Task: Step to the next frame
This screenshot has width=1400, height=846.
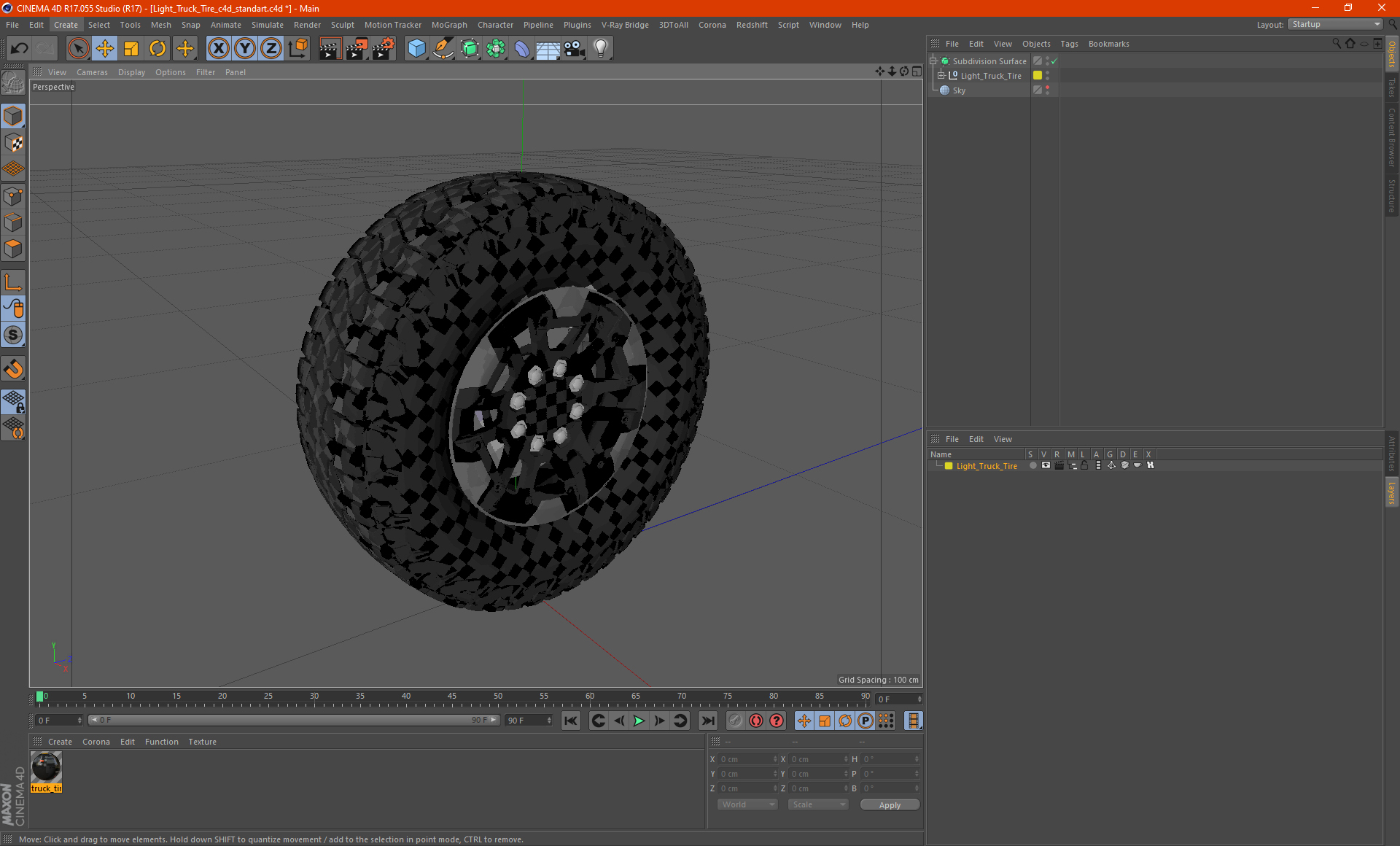Action: pos(659,721)
